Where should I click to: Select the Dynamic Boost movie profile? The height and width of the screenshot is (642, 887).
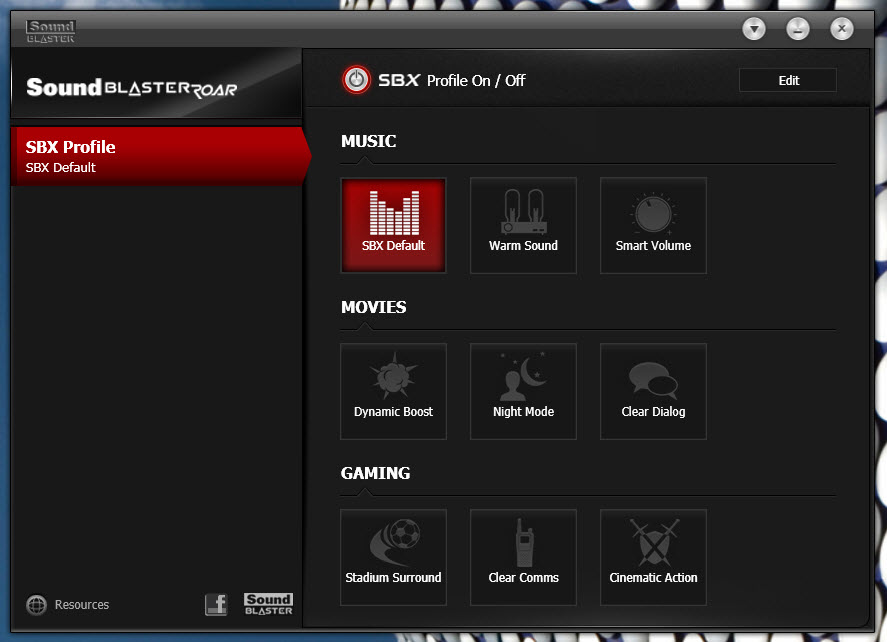[393, 391]
